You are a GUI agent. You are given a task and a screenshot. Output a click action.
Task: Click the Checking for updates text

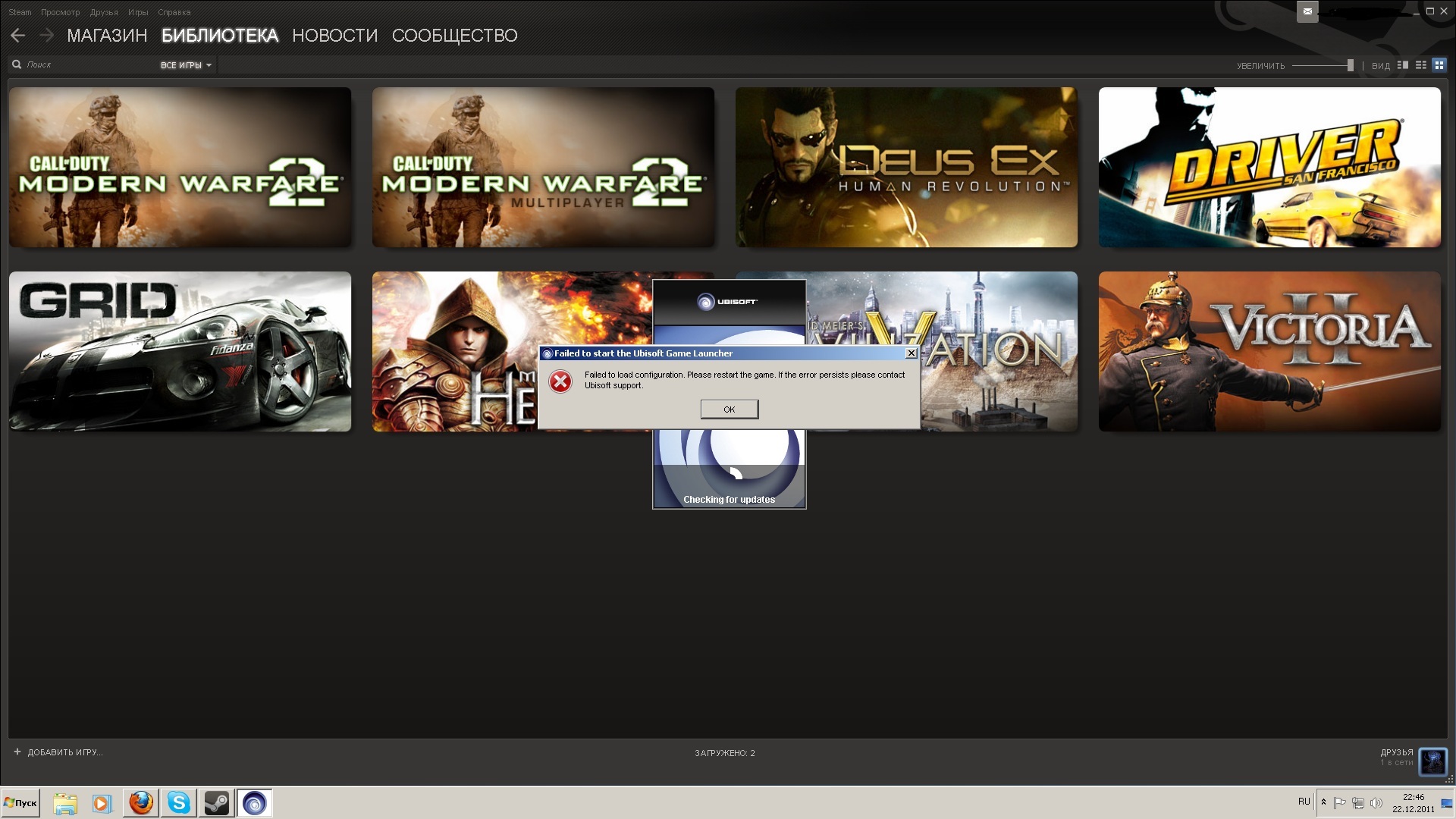[729, 500]
